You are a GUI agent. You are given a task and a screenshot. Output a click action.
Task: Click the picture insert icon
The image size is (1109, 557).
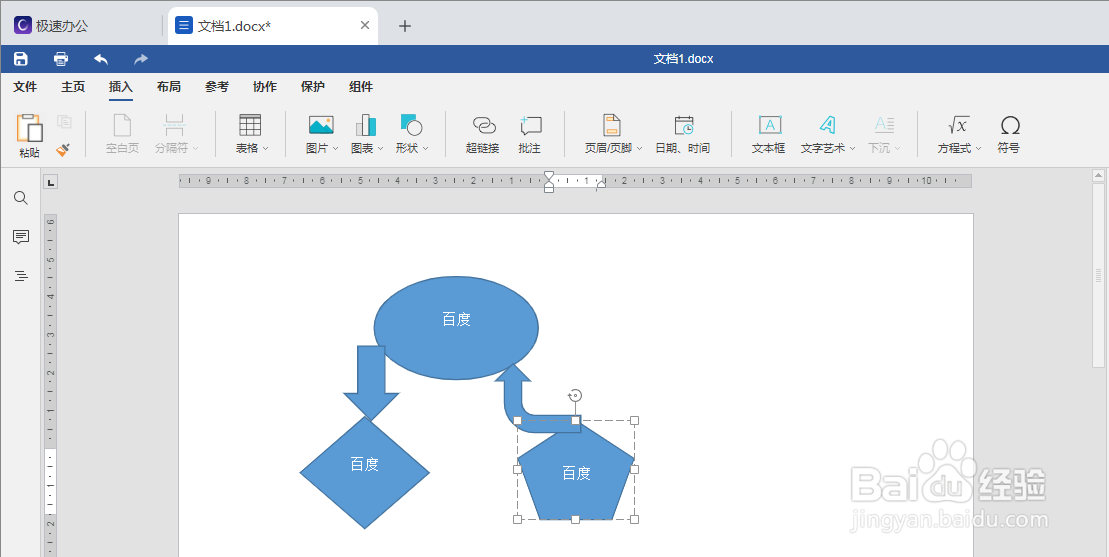point(321,125)
